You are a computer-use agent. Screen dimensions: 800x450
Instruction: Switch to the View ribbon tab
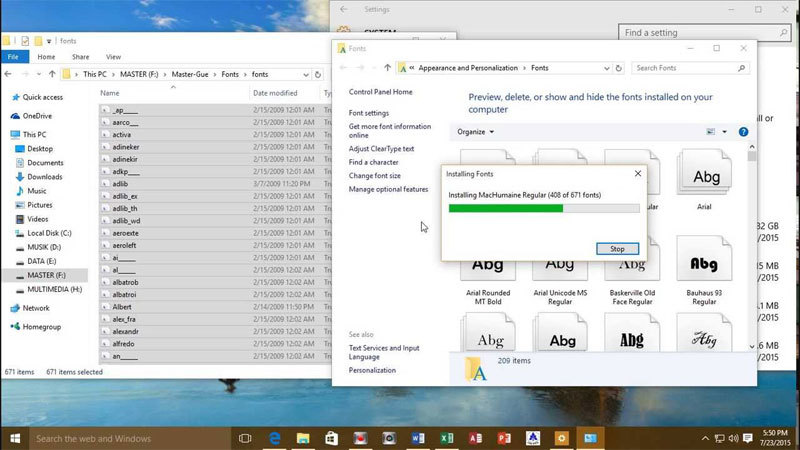[113, 57]
